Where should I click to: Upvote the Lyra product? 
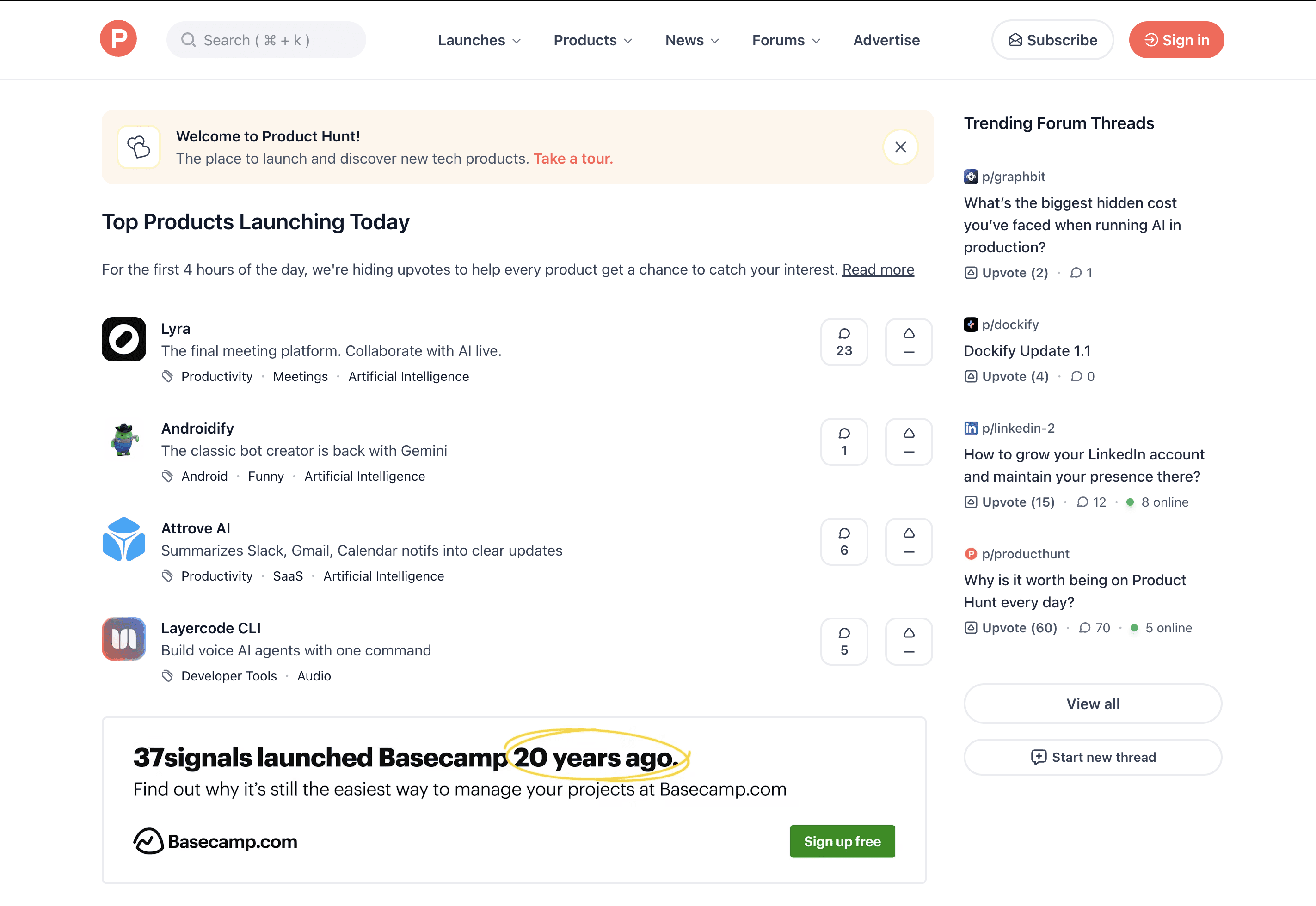(x=908, y=342)
